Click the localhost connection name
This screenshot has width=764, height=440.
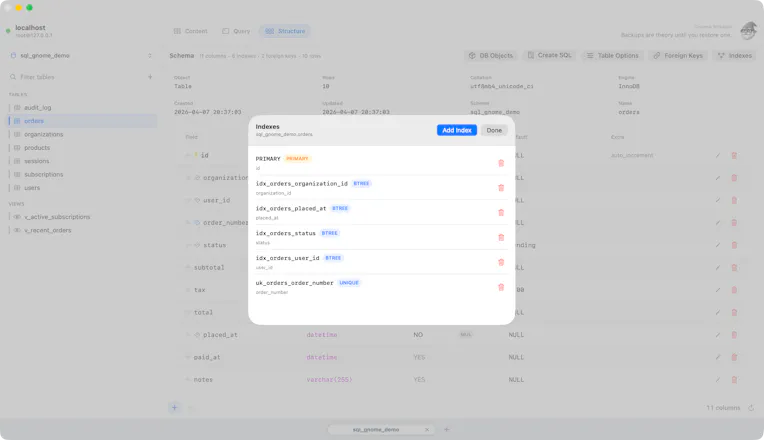30,28
